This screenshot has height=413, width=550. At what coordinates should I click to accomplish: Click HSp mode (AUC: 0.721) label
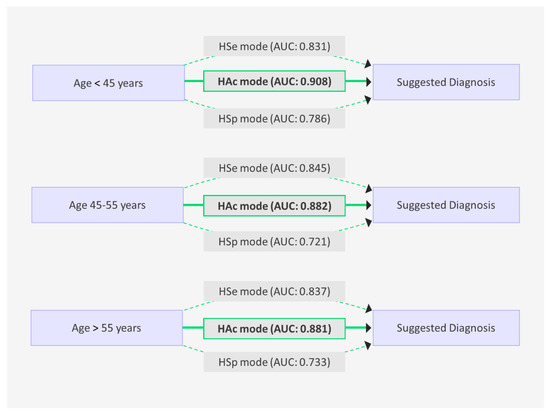[274, 241]
